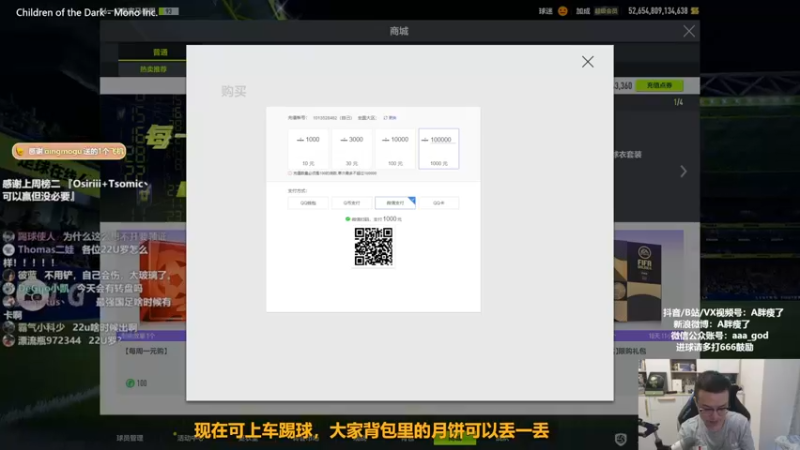
Task: Select the 1000 points for 10元 option
Action: (308, 148)
